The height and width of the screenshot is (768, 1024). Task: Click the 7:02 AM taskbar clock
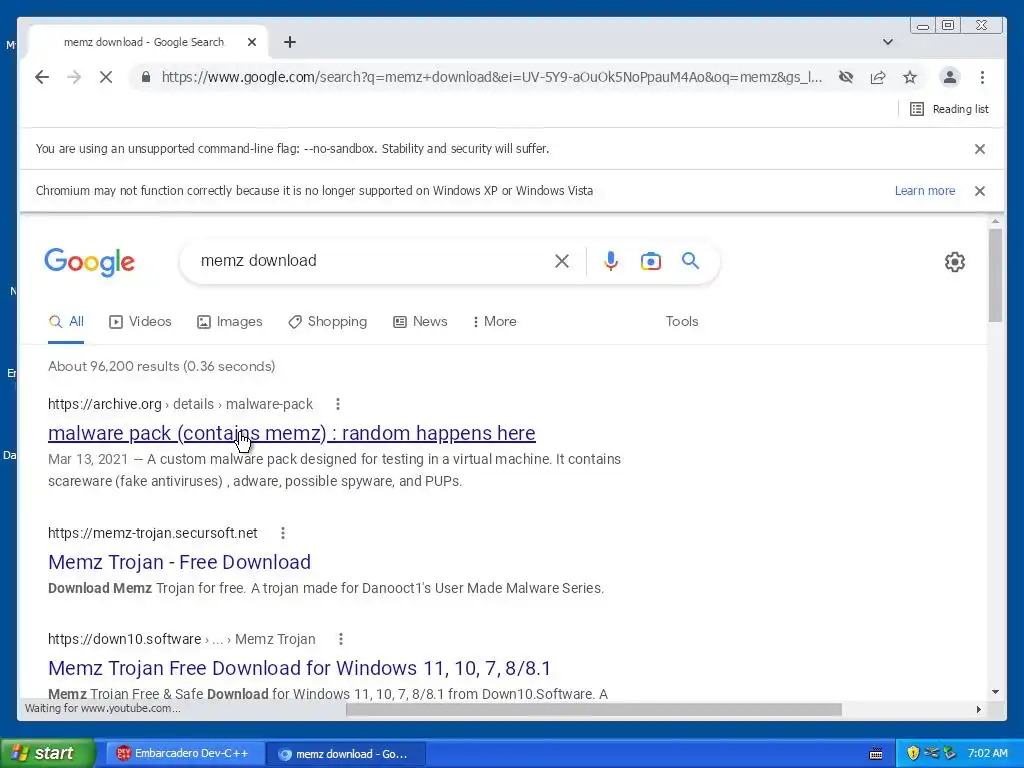pos(987,754)
